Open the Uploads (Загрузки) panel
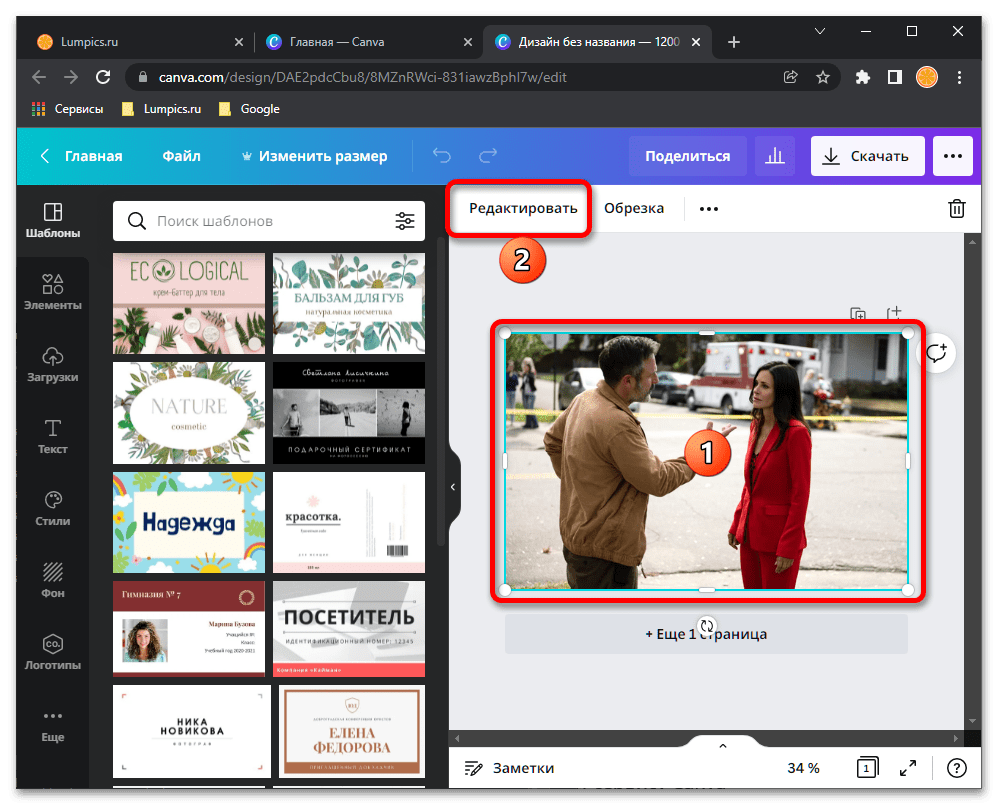This screenshot has height=805, width=998. (x=53, y=364)
